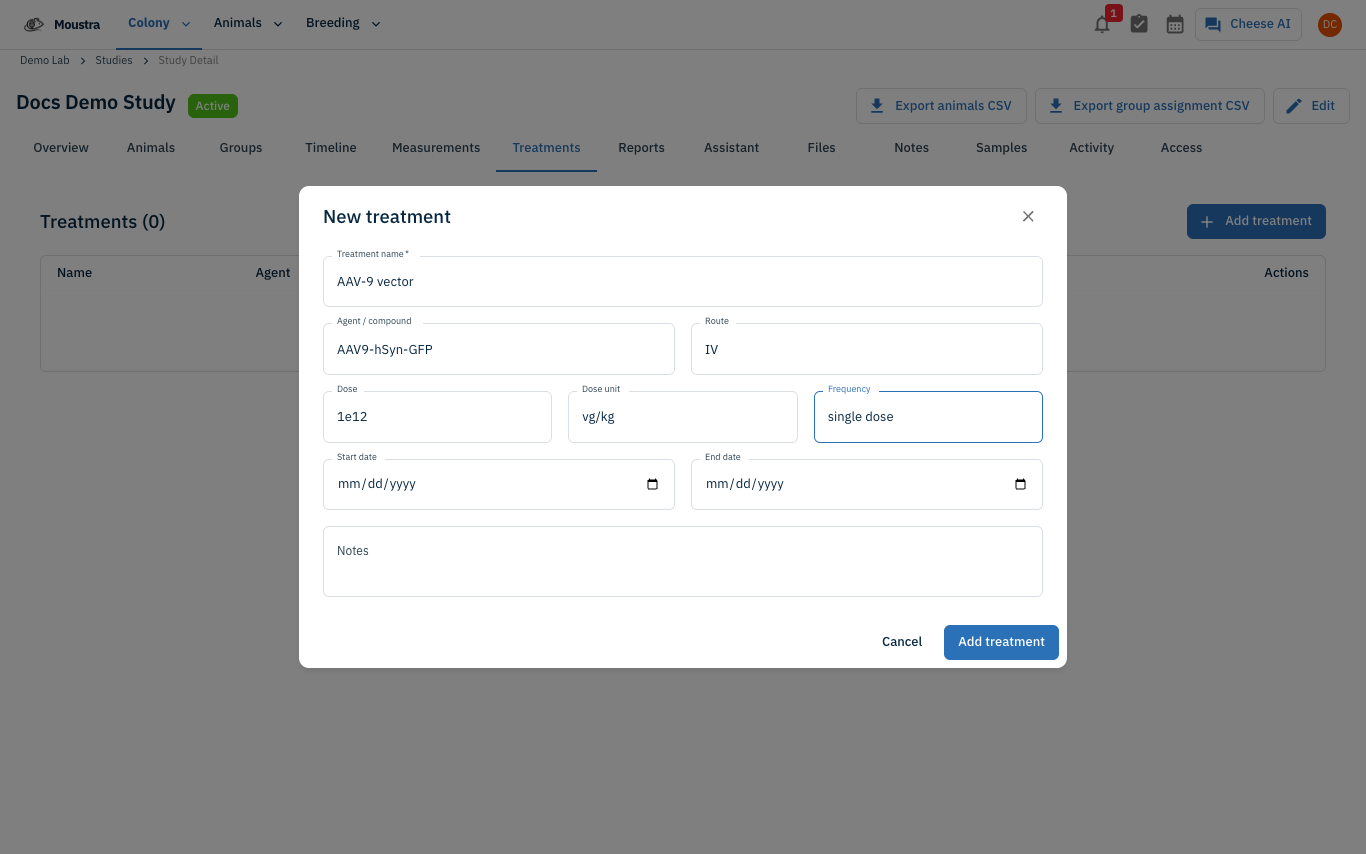Click the Frequency input field

[x=928, y=417]
